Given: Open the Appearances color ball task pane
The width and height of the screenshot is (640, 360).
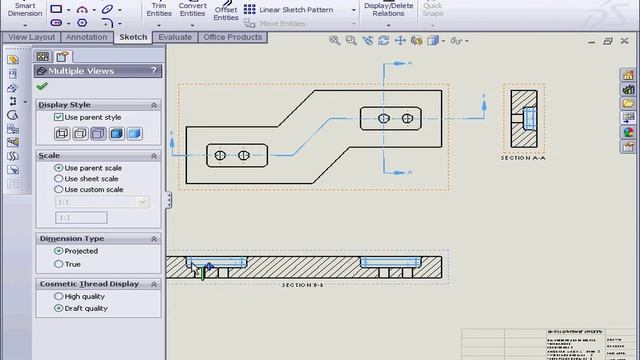Looking at the screenshot, I should click(628, 132).
